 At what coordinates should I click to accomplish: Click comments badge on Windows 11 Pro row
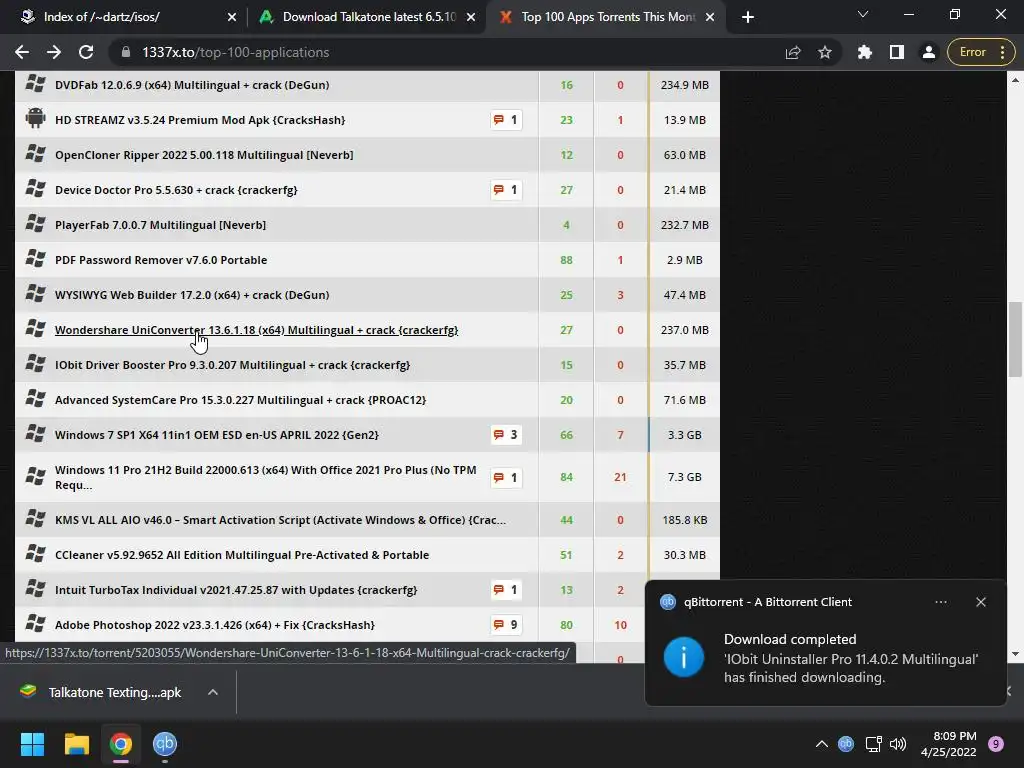point(506,477)
